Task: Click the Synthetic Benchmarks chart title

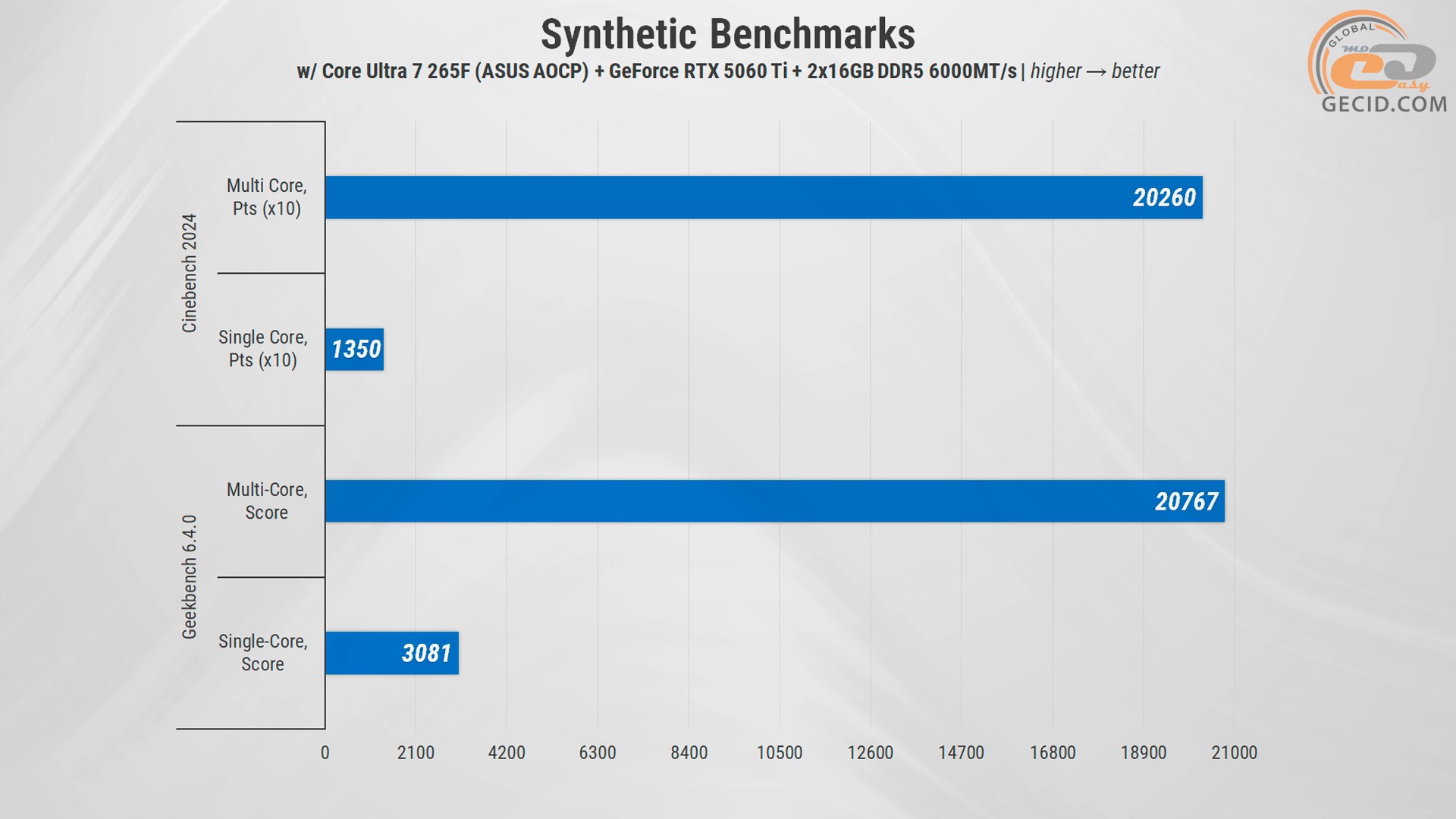Action: pyautogui.click(x=727, y=34)
